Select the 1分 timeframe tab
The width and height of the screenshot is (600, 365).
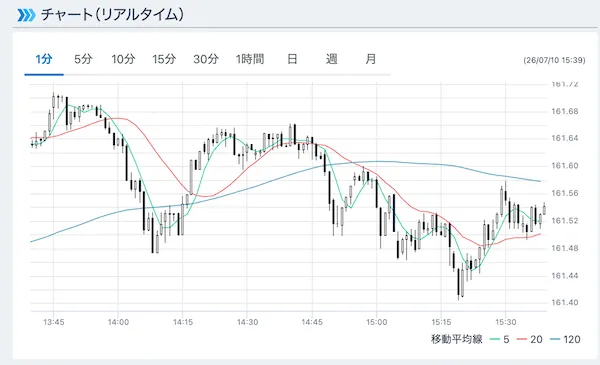click(x=44, y=59)
